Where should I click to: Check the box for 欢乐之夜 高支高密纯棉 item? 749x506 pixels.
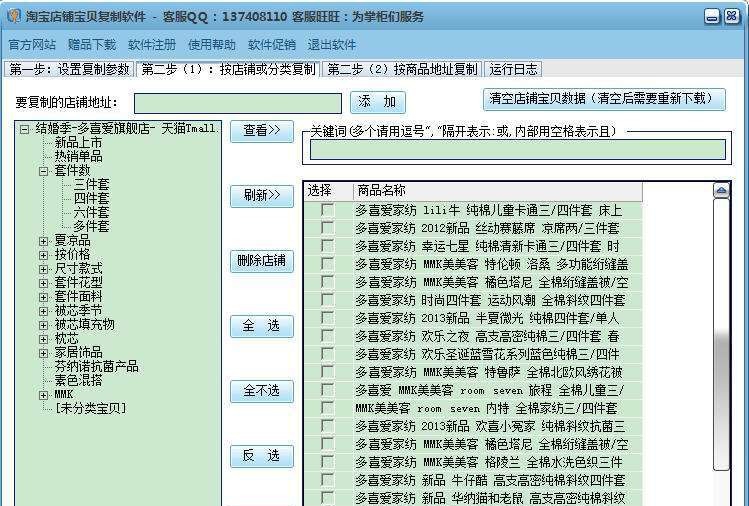tap(328, 336)
